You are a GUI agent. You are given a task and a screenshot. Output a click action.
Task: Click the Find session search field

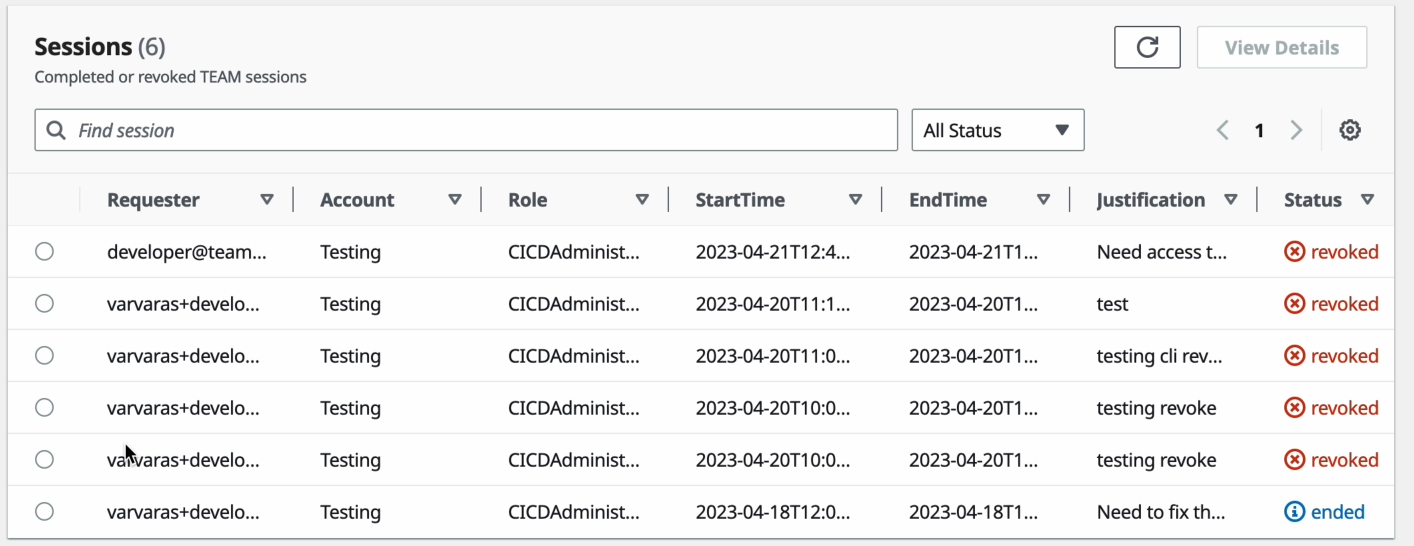[480, 130]
